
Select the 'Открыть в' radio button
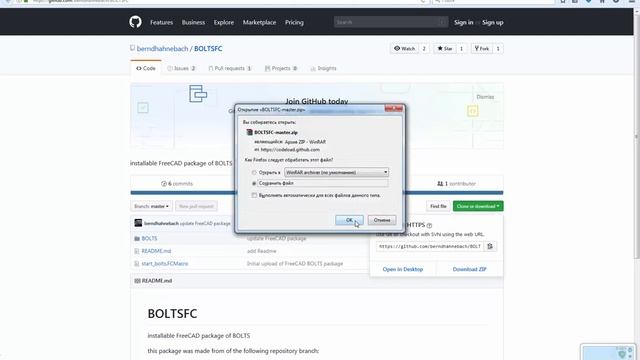[x=254, y=173]
